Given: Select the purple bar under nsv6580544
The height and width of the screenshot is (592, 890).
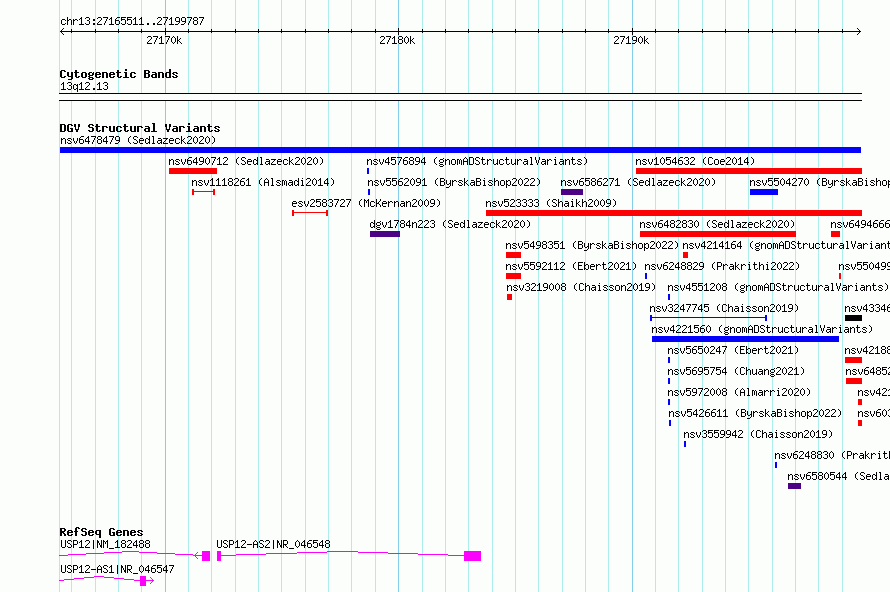Looking at the screenshot, I should click(795, 486).
